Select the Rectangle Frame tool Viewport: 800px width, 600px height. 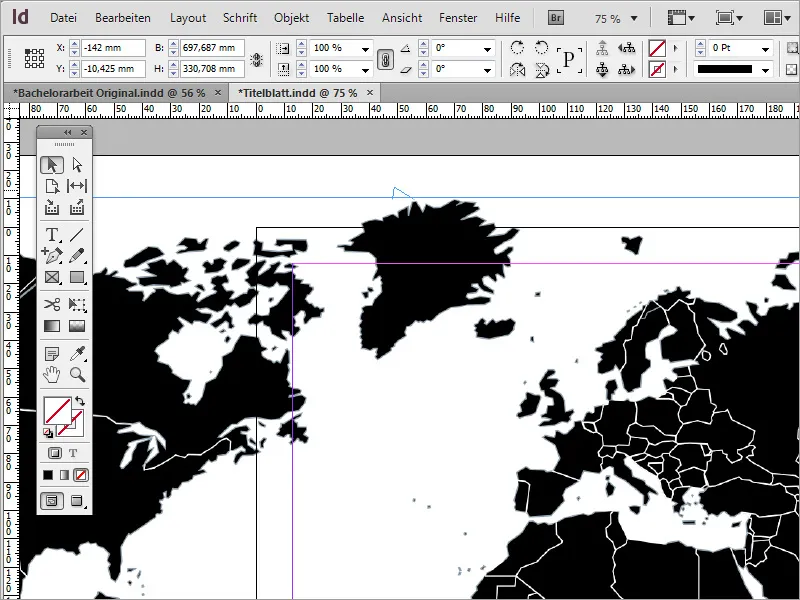[x=52, y=277]
